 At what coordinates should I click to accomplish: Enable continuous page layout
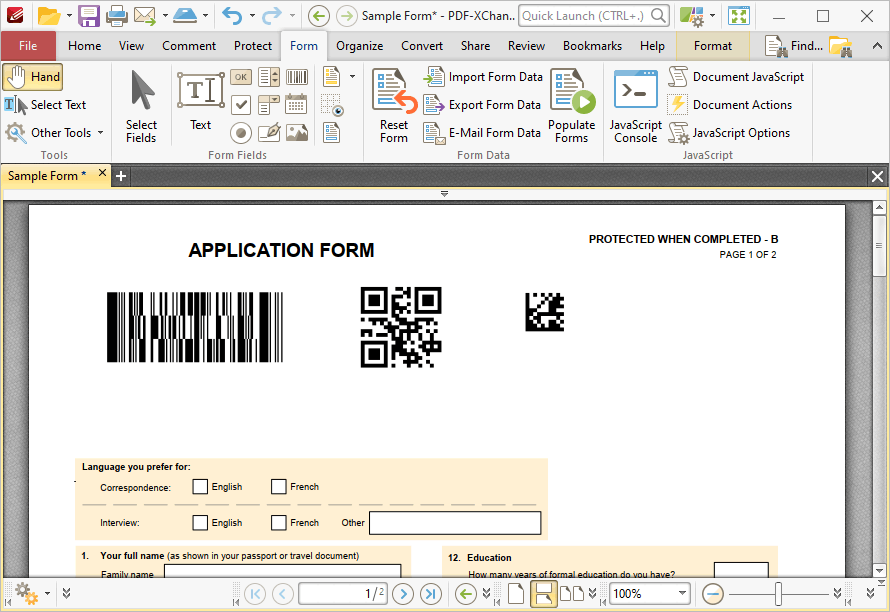[543, 594]
